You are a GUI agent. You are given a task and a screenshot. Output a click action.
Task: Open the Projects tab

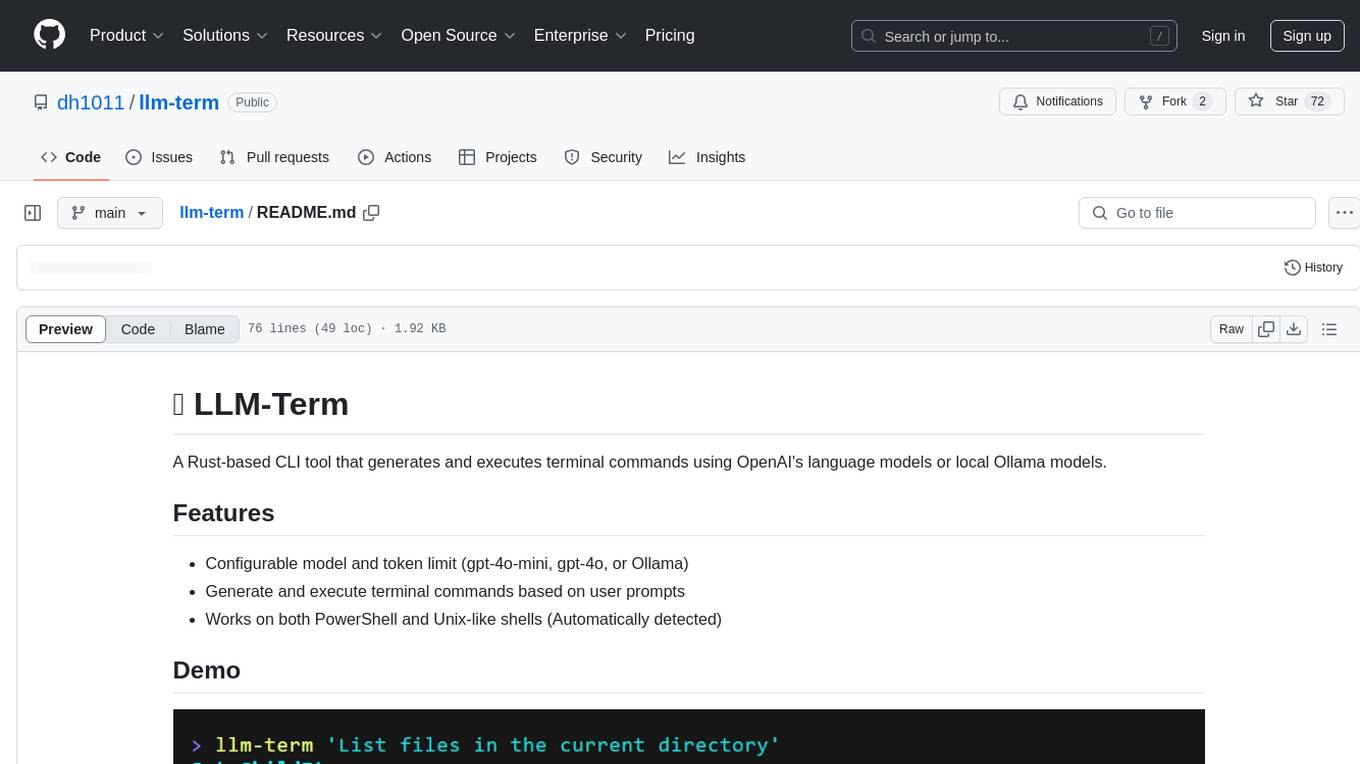click(x=497, y=157)
